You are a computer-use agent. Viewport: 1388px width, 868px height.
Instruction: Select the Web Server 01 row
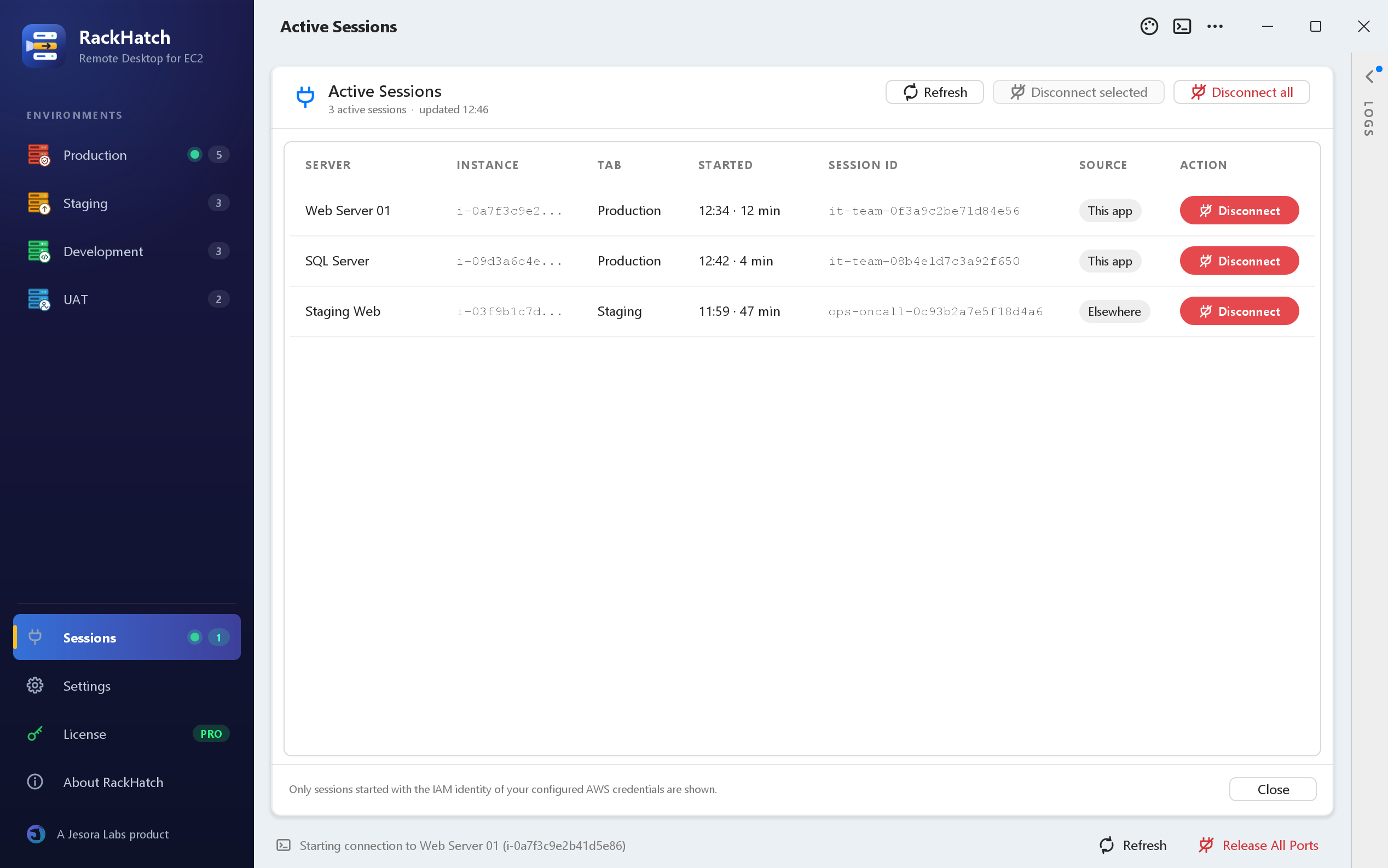click(801, 210)
